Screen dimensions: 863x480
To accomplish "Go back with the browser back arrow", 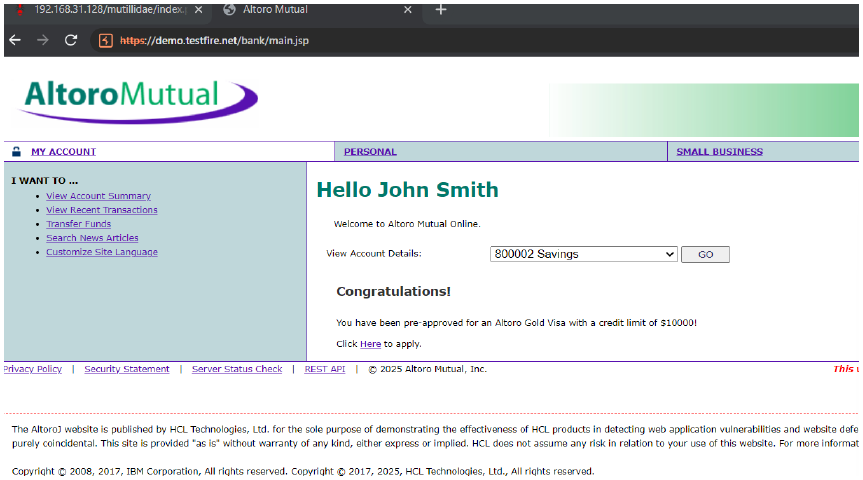I will [15, 40].
